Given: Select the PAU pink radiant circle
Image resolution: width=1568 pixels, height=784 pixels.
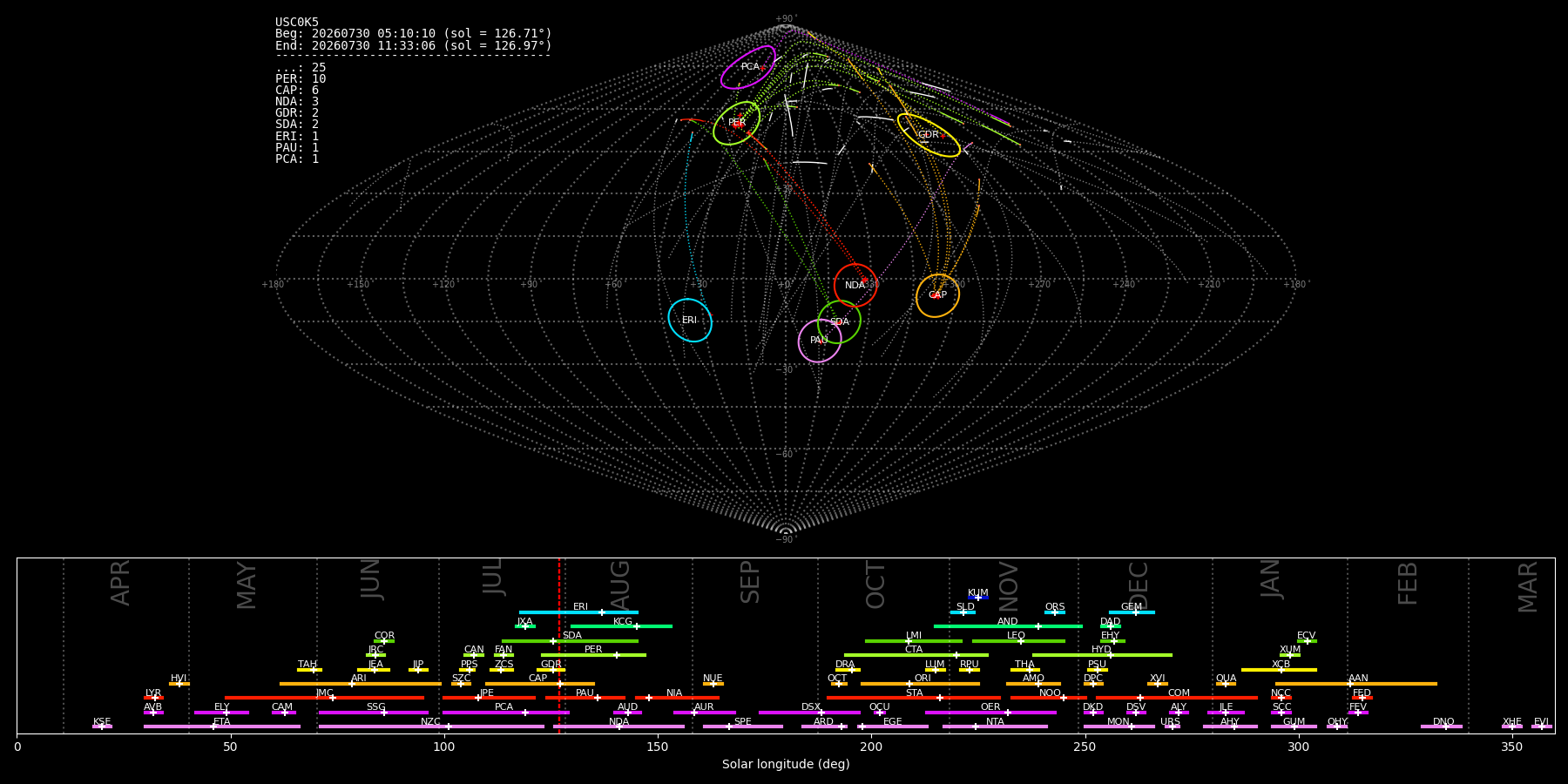Looking at the screenshot, I should [820, 340].
